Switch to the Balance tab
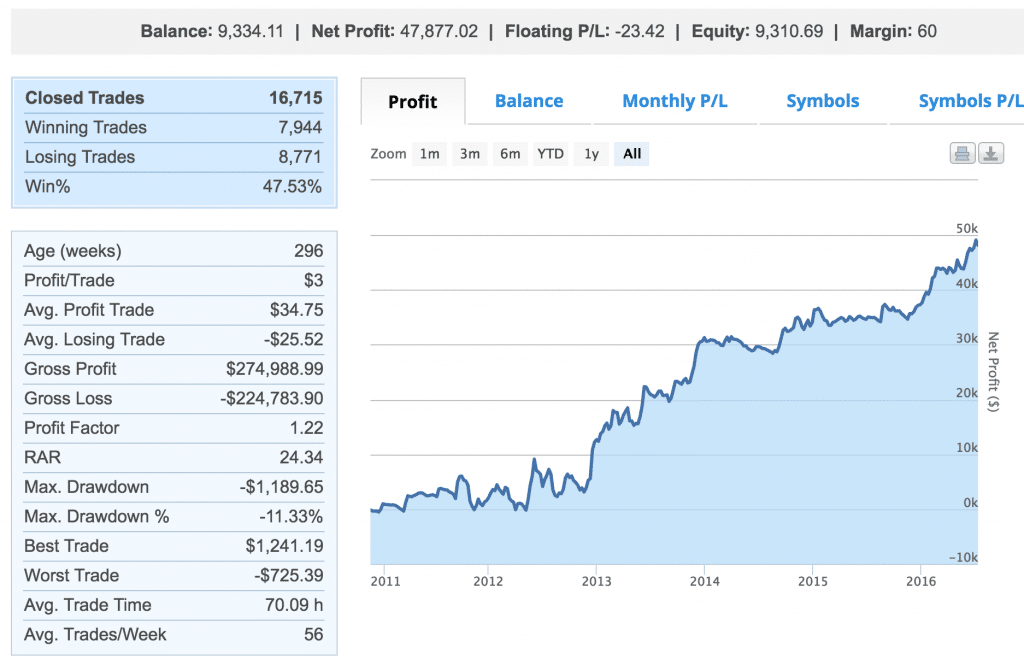1024x671 pixels. pyautogui.click(x=529, y=101)
